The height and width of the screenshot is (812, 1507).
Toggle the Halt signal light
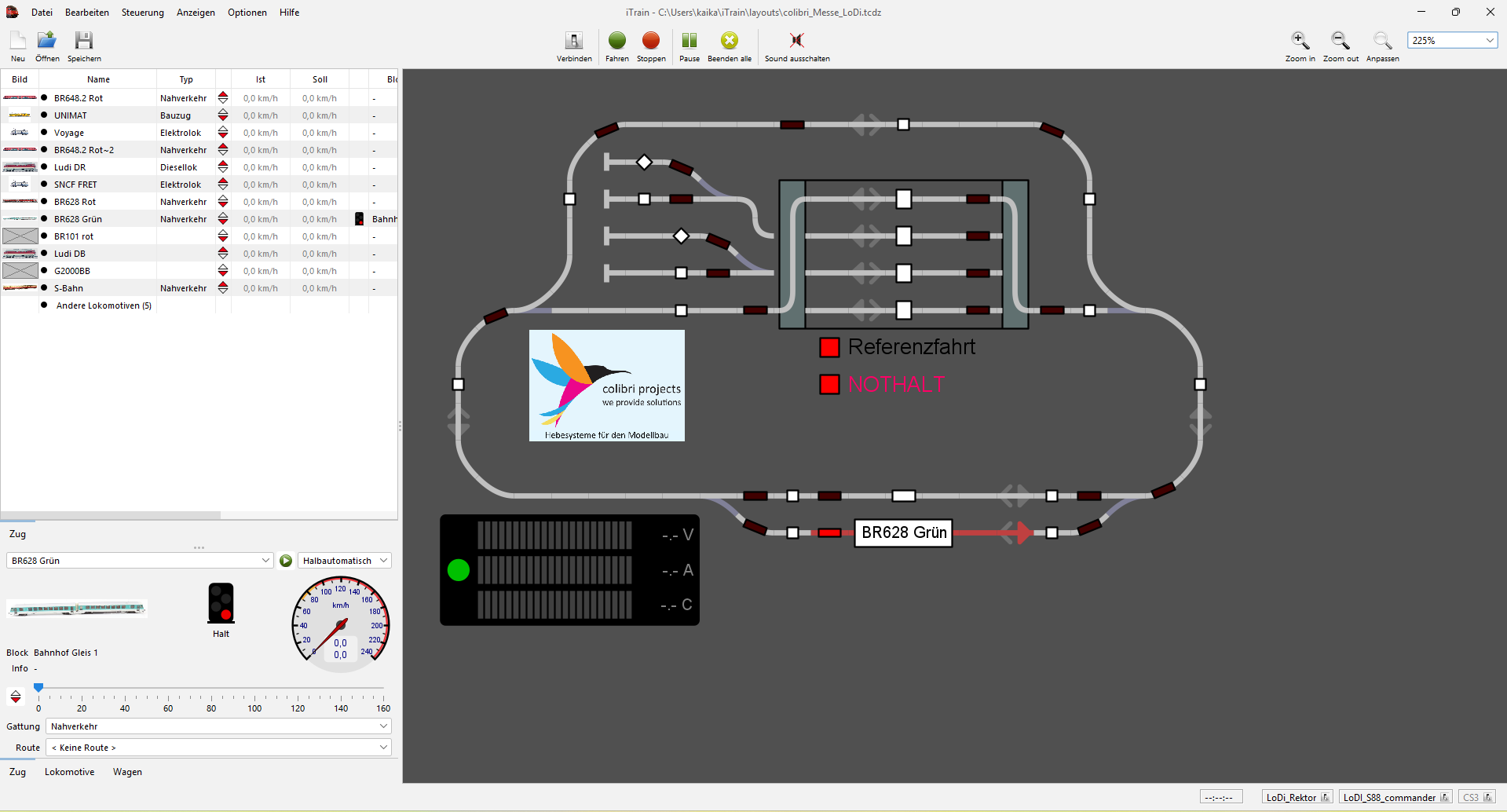(221, 603)
